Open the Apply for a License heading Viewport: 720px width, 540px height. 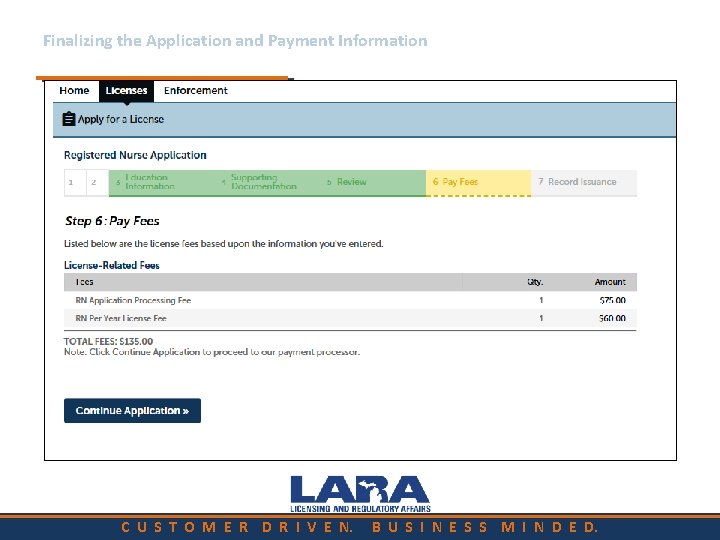tap(120, 119)
